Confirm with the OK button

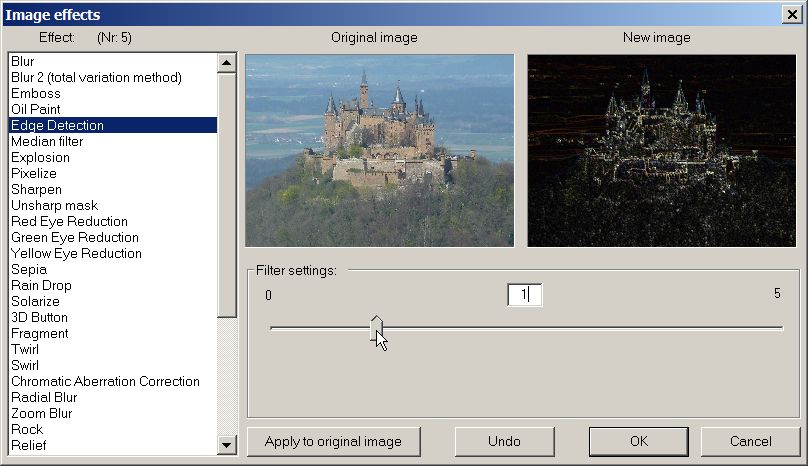tap(638, 441)
